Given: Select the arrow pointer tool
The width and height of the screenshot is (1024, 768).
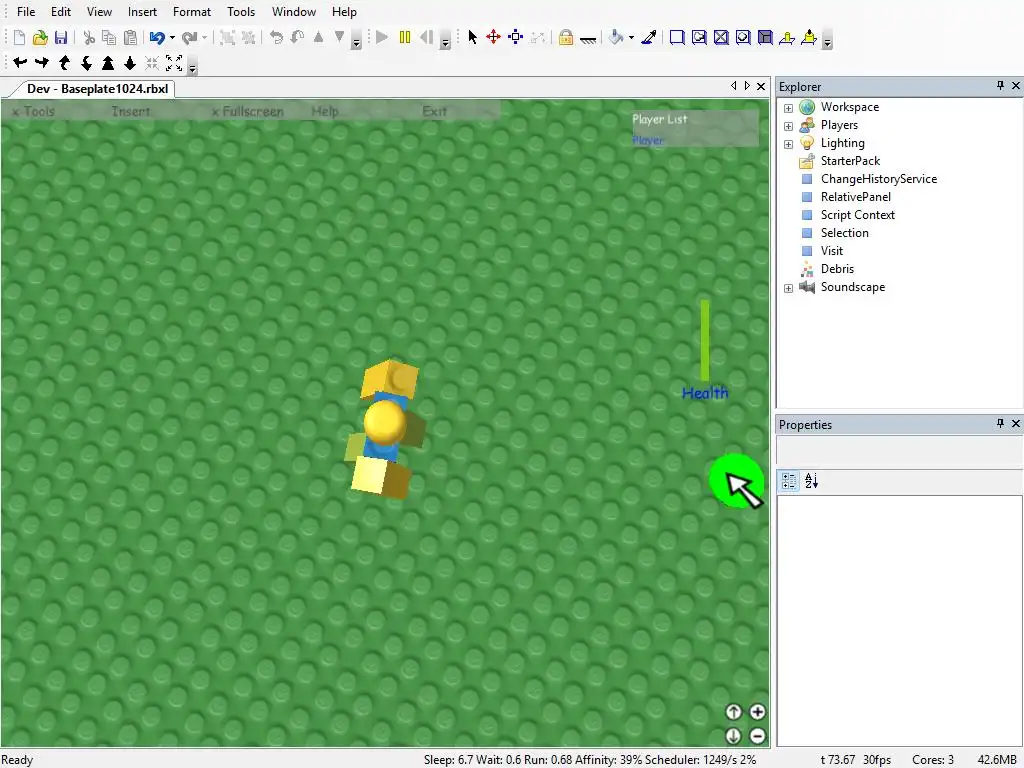Looking at the screenshot, I should click(473, 37).
